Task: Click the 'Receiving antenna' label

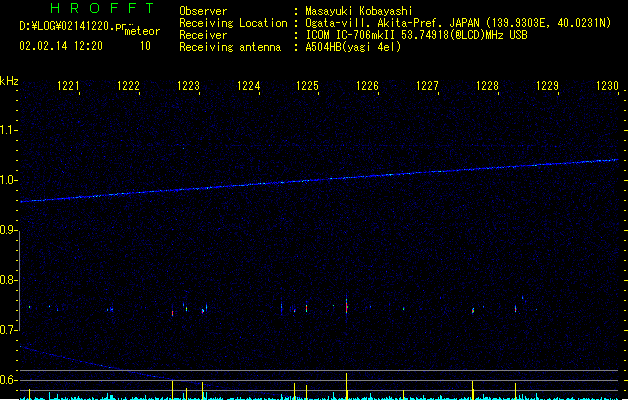Action: pos(230,47)
